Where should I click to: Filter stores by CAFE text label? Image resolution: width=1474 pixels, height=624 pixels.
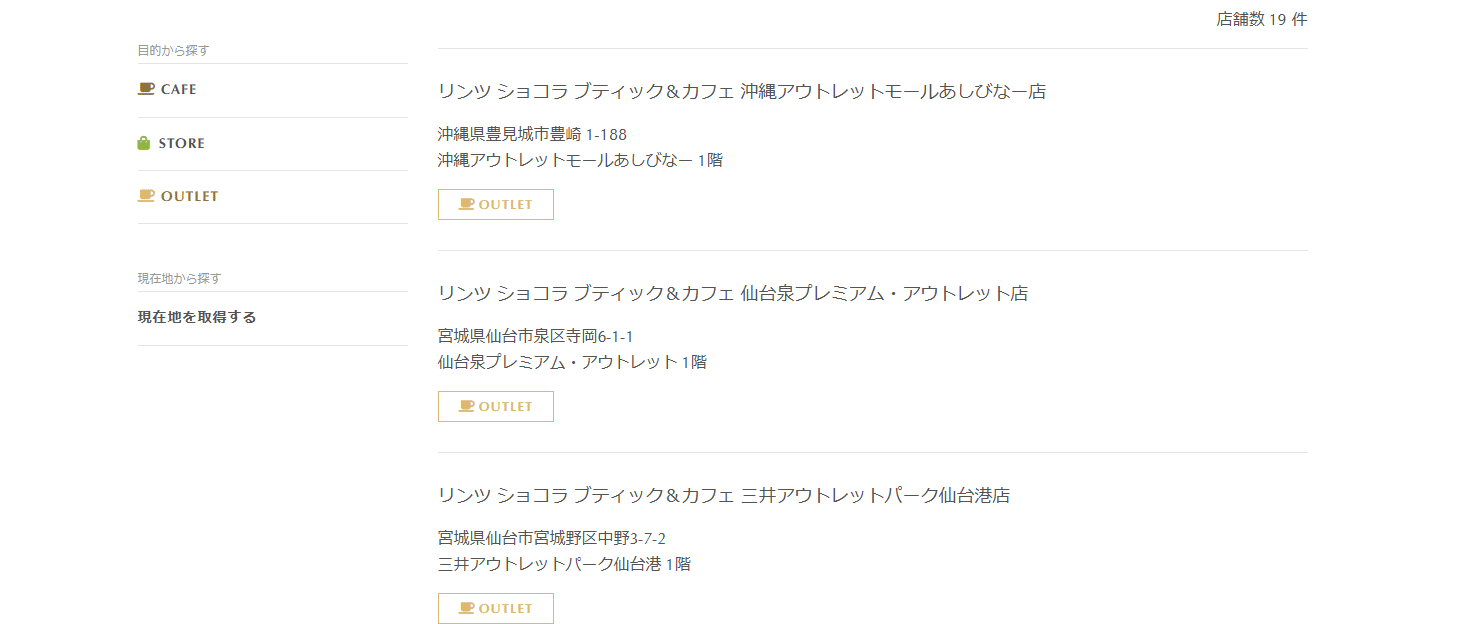(x=179, y=89)
